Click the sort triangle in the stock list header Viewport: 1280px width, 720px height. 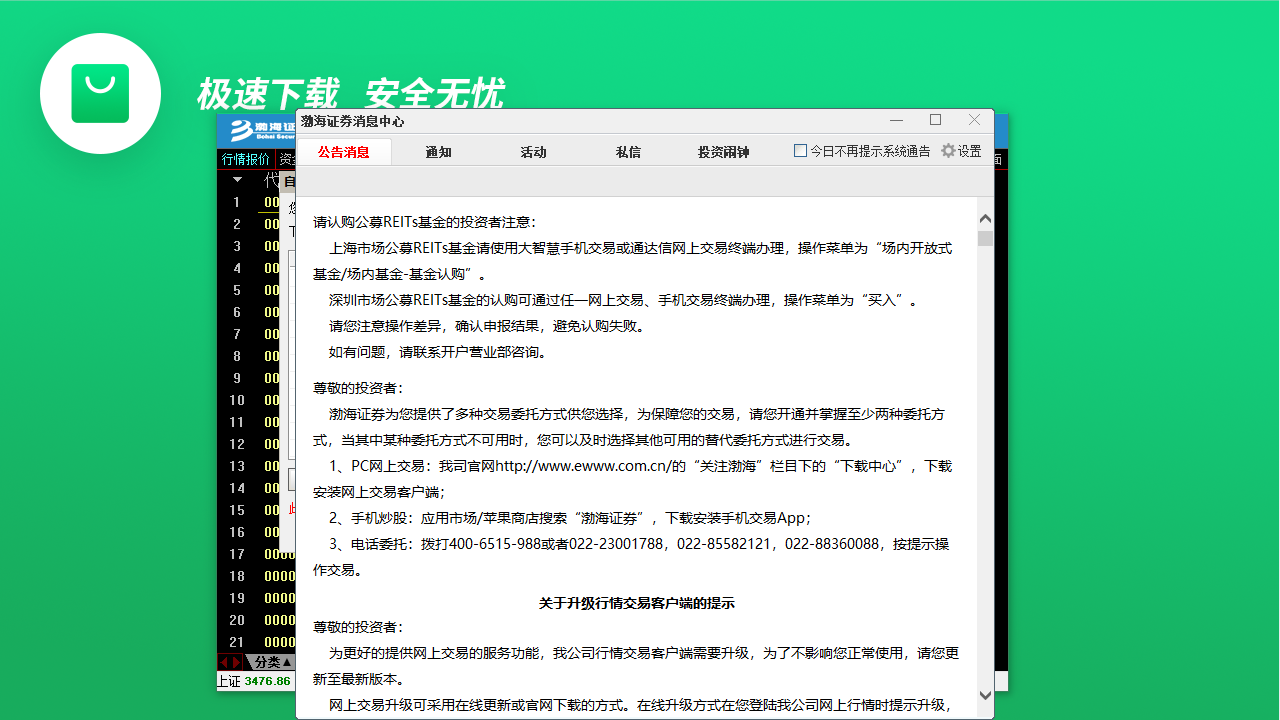[237, 179]
